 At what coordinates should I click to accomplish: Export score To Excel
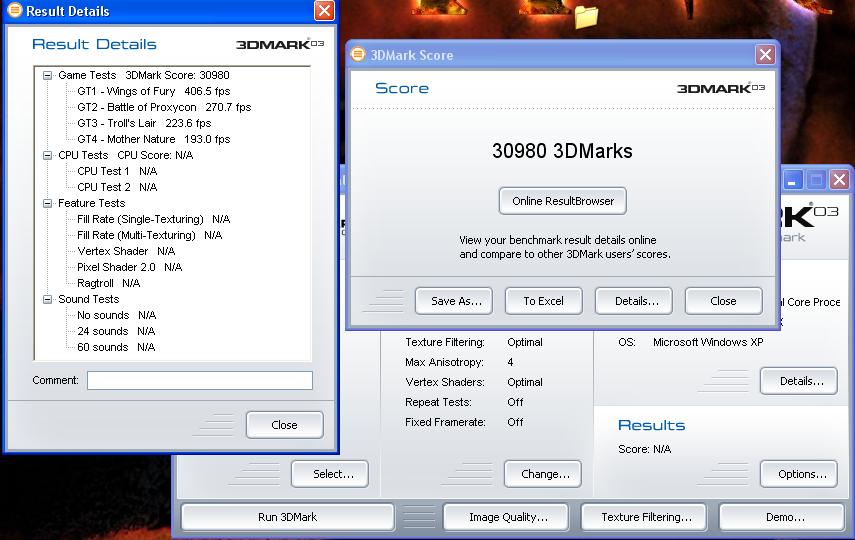(544, 301)
